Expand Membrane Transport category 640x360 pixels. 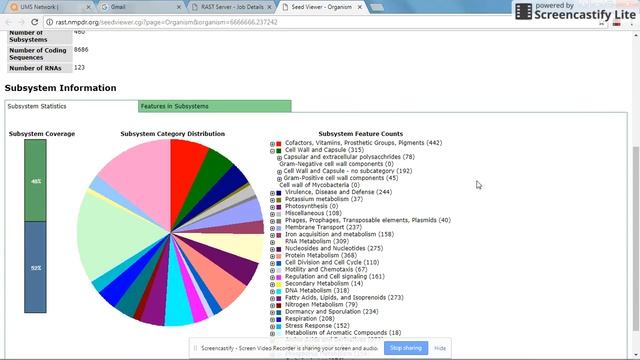[272, 228]
